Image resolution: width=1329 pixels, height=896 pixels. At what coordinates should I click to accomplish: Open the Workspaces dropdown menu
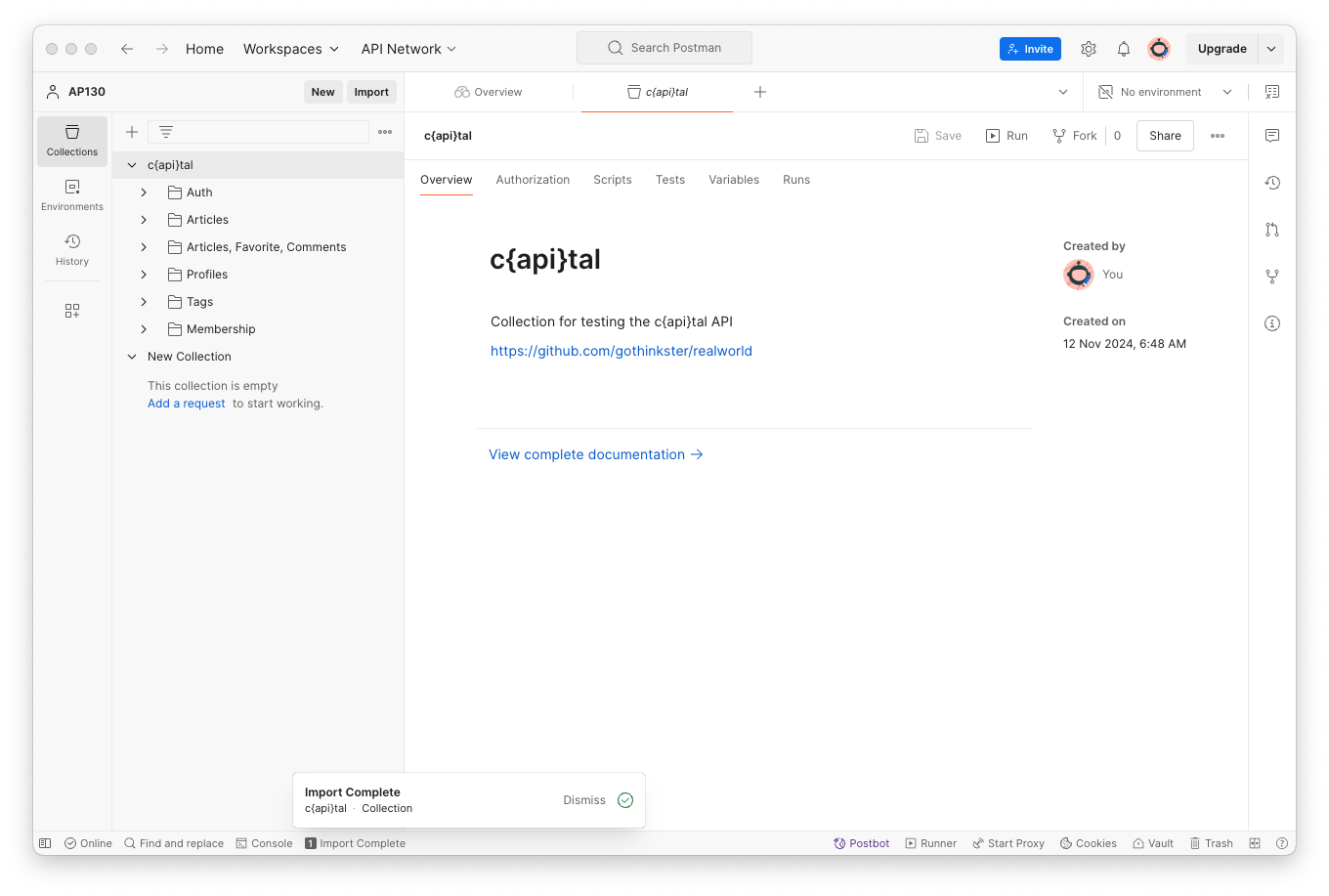tap(291, 49)
